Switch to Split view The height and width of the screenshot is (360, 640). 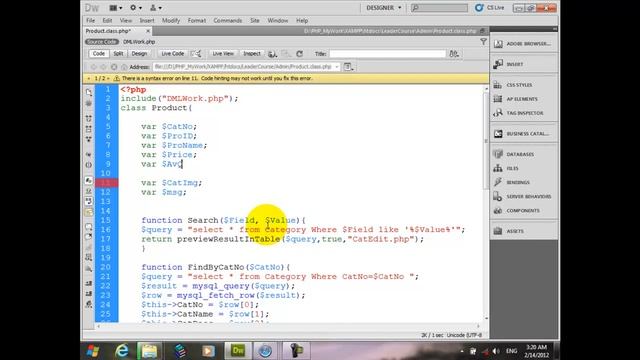pyautogui.click(x=118, y=53)
